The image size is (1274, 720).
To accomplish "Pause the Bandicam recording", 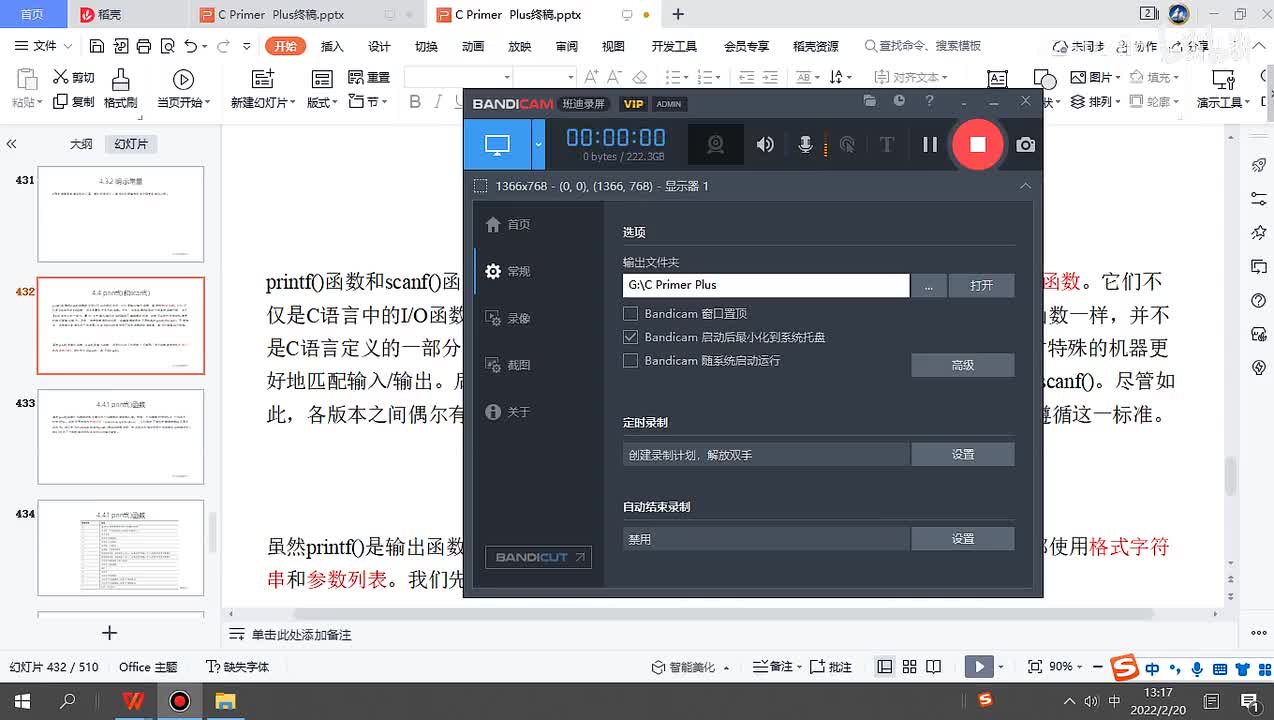I will (930, 144).
